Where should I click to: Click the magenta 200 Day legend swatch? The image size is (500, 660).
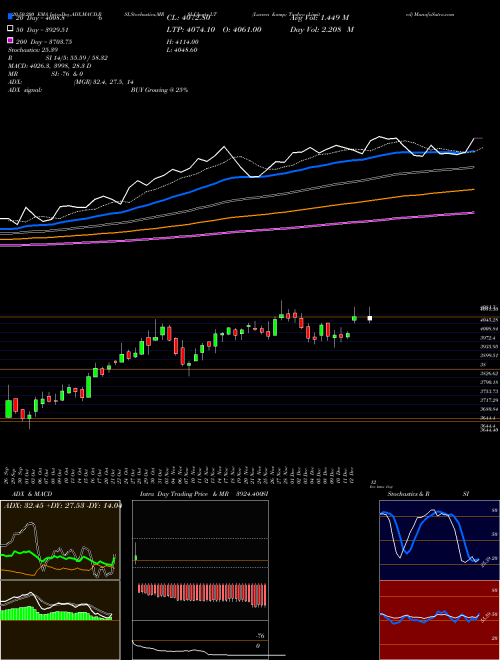click(10, 40)
